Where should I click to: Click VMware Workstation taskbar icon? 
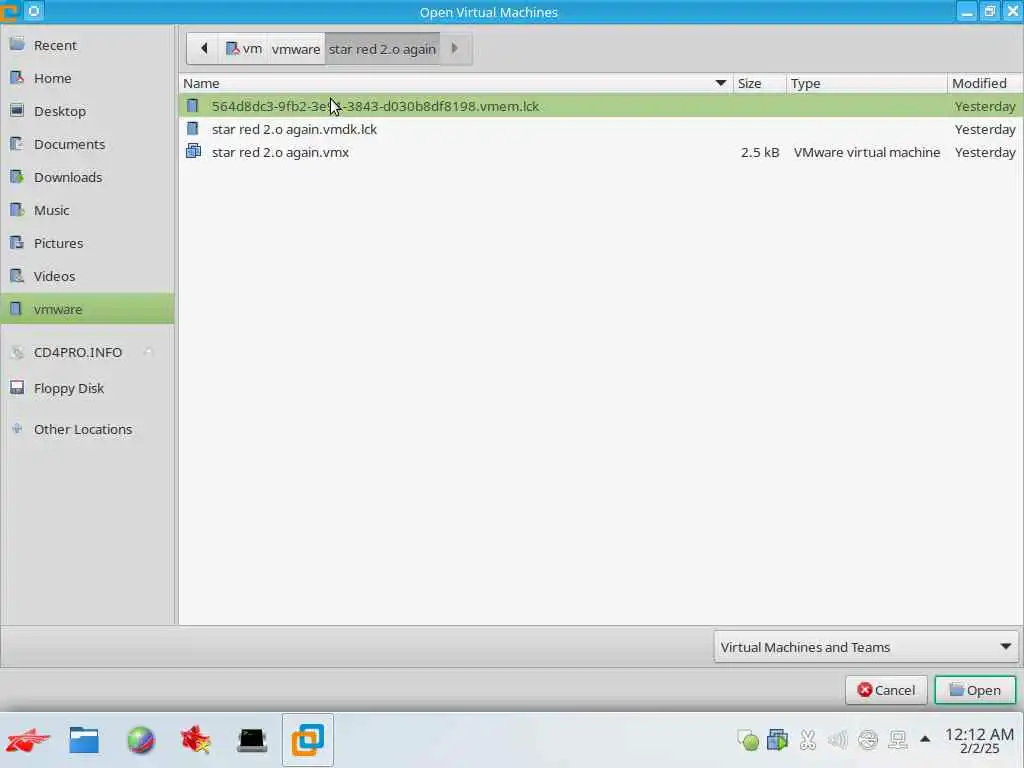pyautogui.click(x=308, y=740)
